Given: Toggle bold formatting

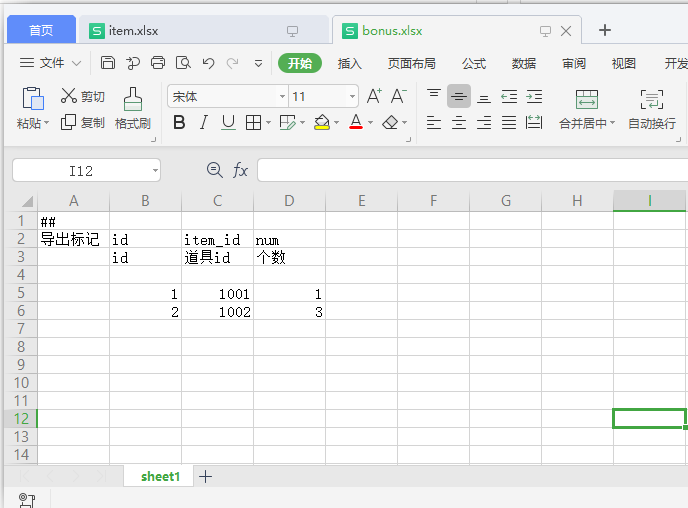Looking at the screenshot, I should pos(179,123).
